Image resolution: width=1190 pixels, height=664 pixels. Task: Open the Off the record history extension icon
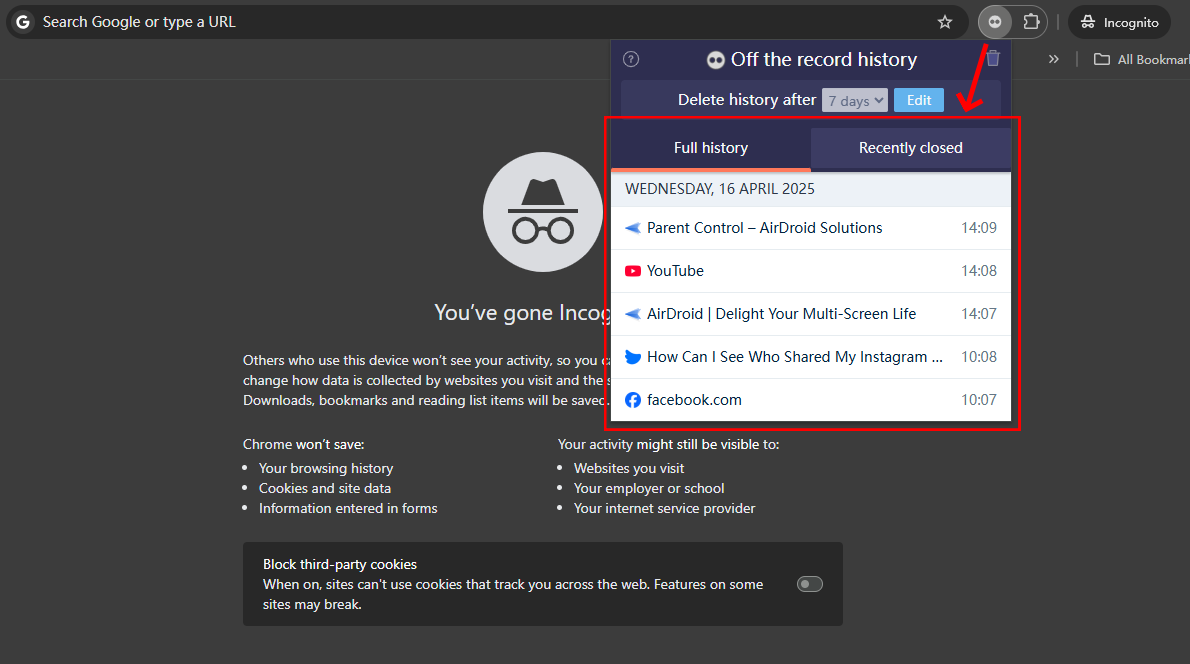click(995, 22)
